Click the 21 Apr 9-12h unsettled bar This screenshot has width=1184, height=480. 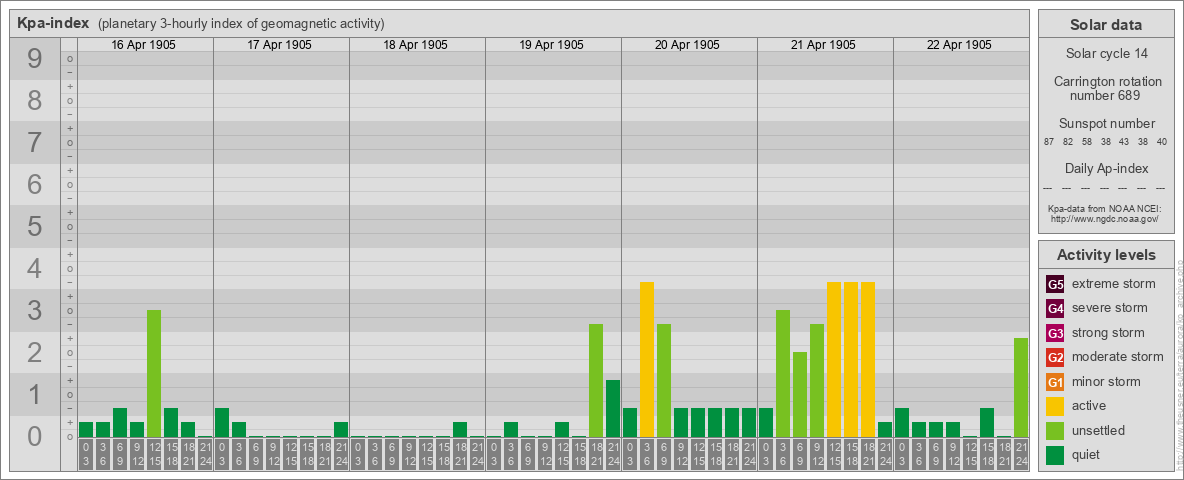tap(817, 380)
